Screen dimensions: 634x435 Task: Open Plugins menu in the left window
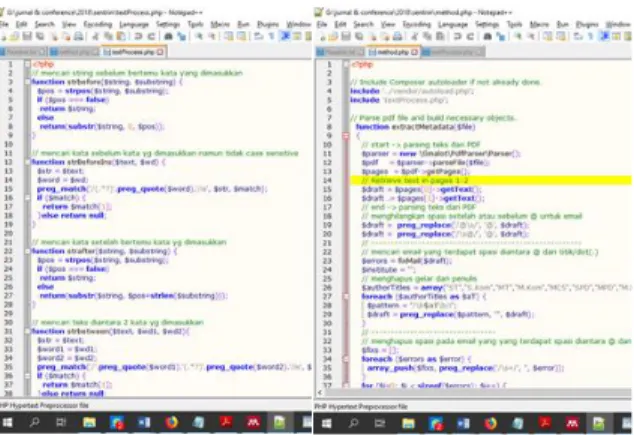pos(268,24)
